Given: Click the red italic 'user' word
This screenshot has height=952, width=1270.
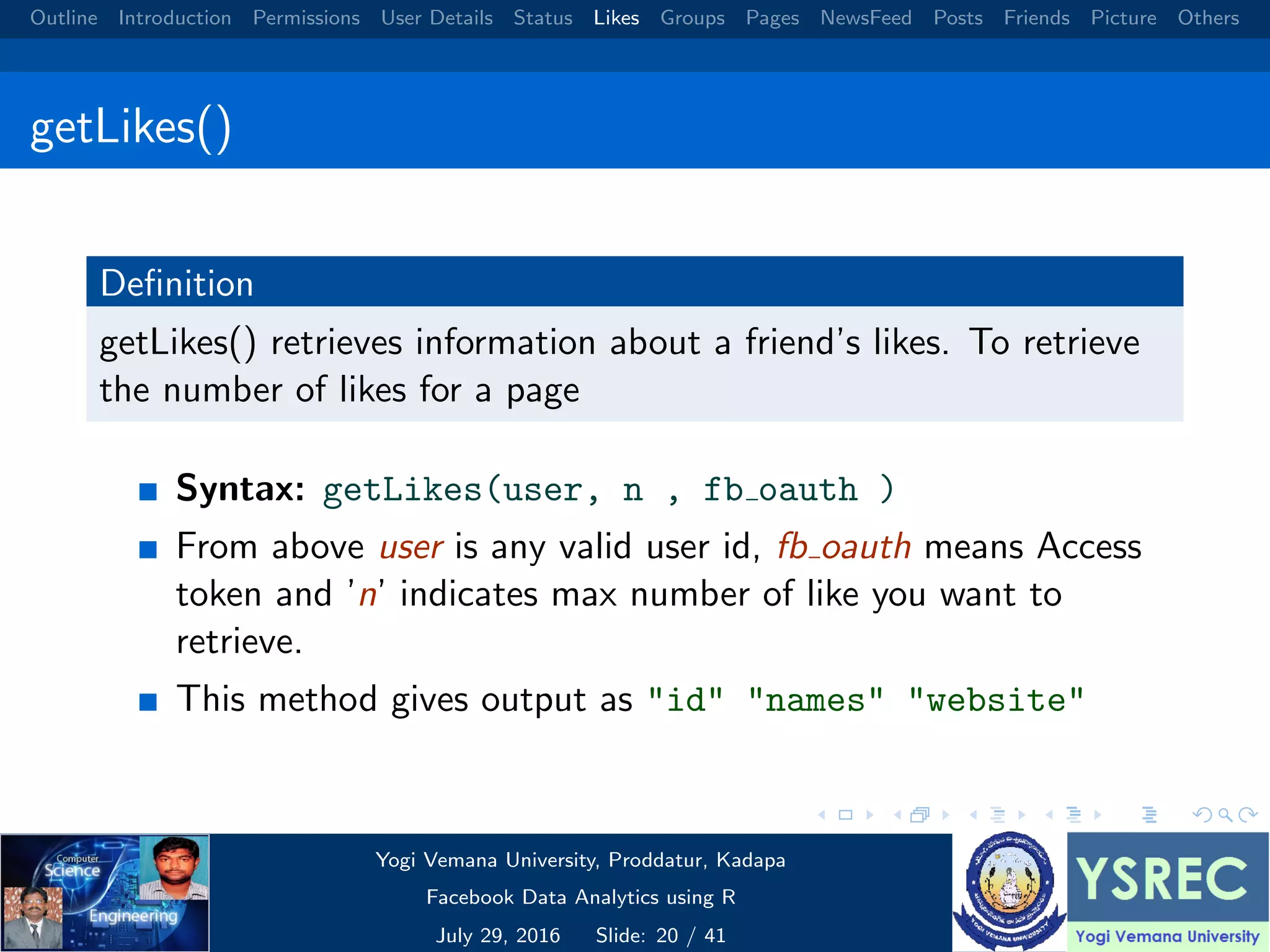Looking at the screenshot, I should point(411,547).
